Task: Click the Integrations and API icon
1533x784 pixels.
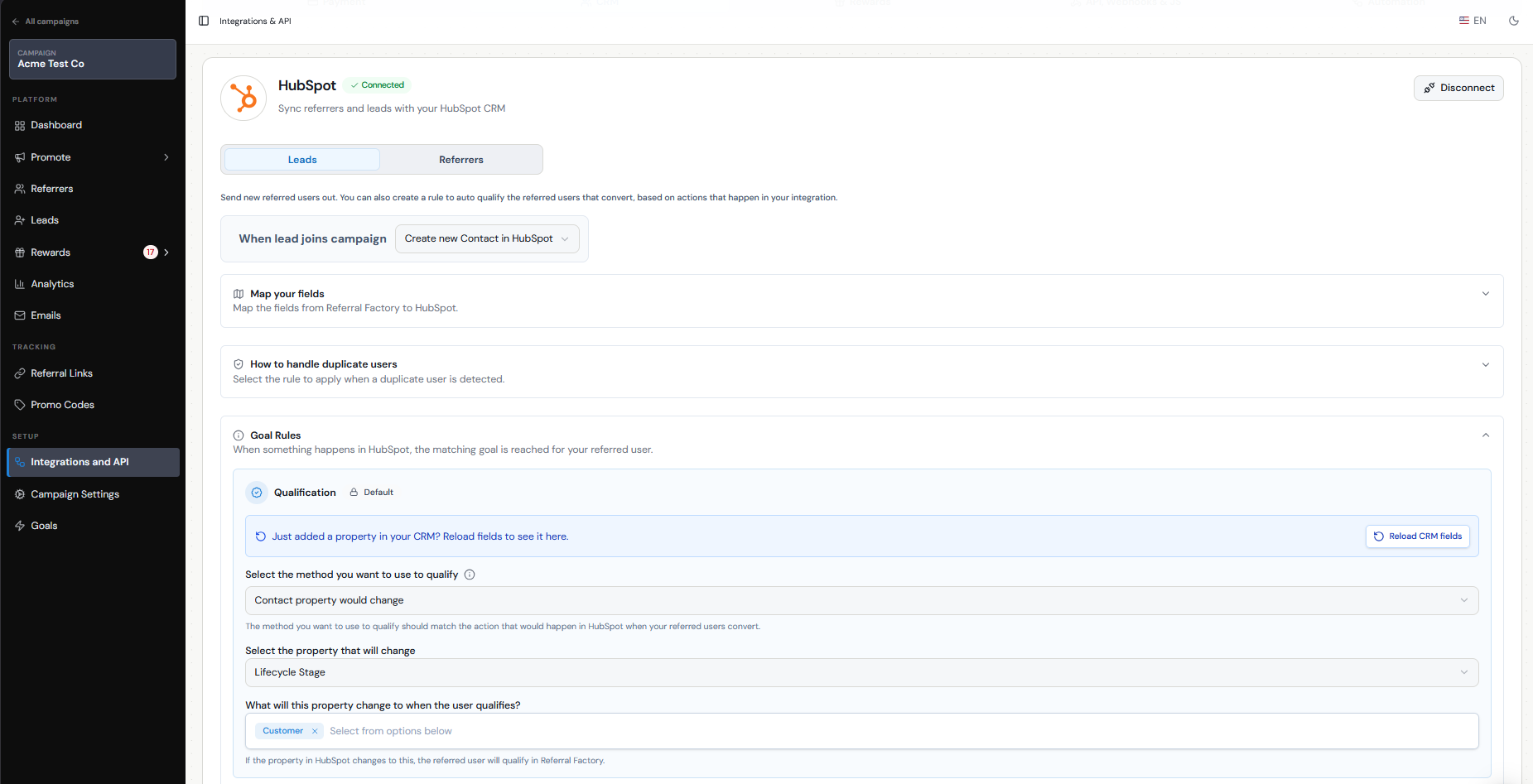Action: click(x=20, y=462)
